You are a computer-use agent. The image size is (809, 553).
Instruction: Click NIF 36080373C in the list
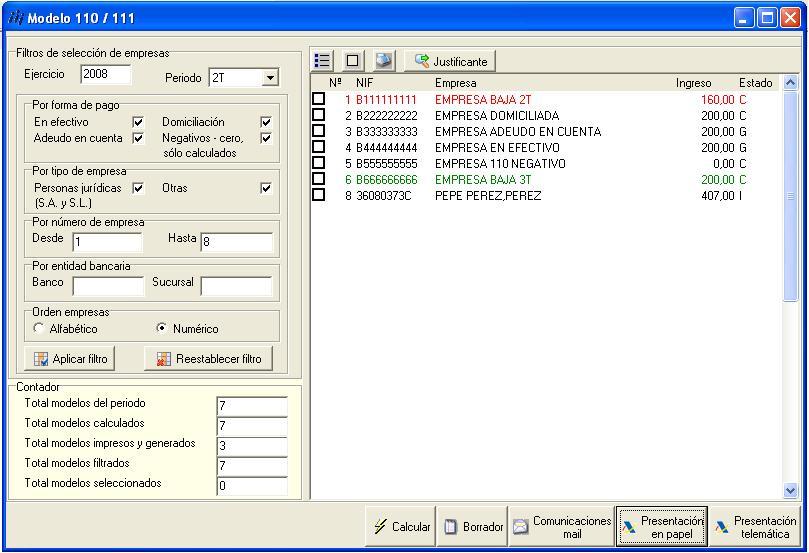pyautogui.click(x=383, y=196)
